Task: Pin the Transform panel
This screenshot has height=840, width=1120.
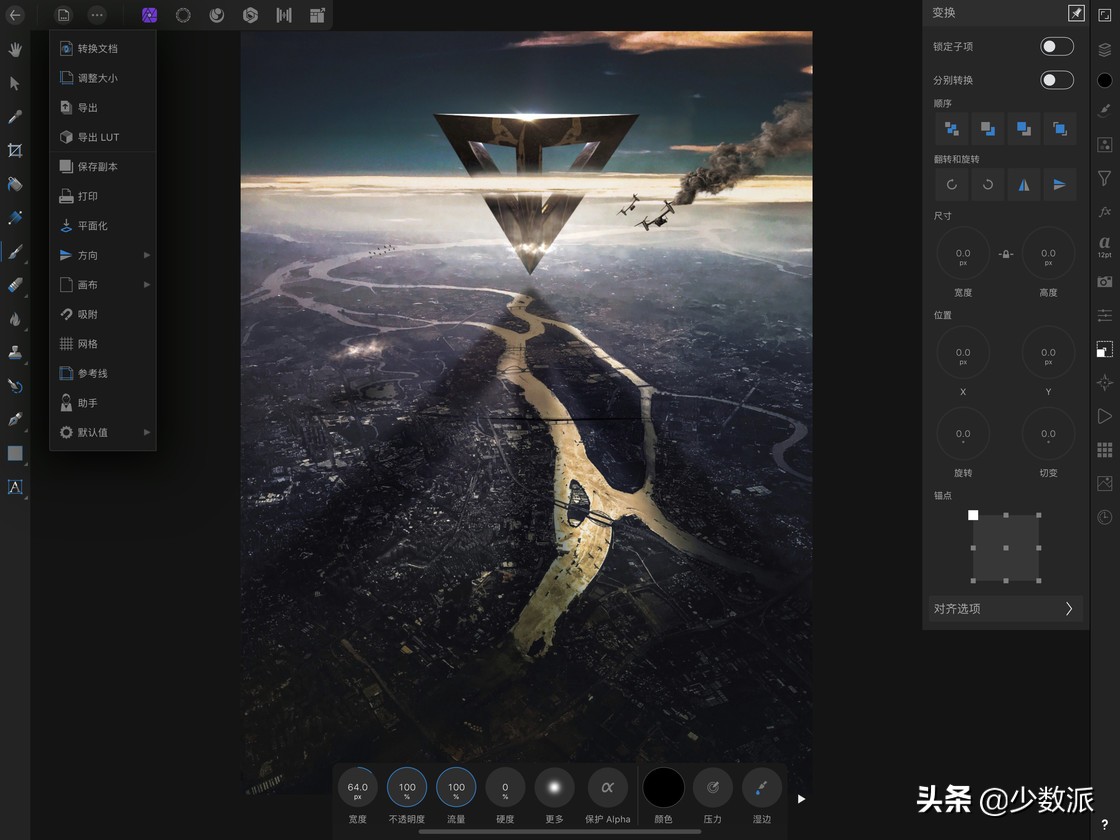Action: point(1075,13)
